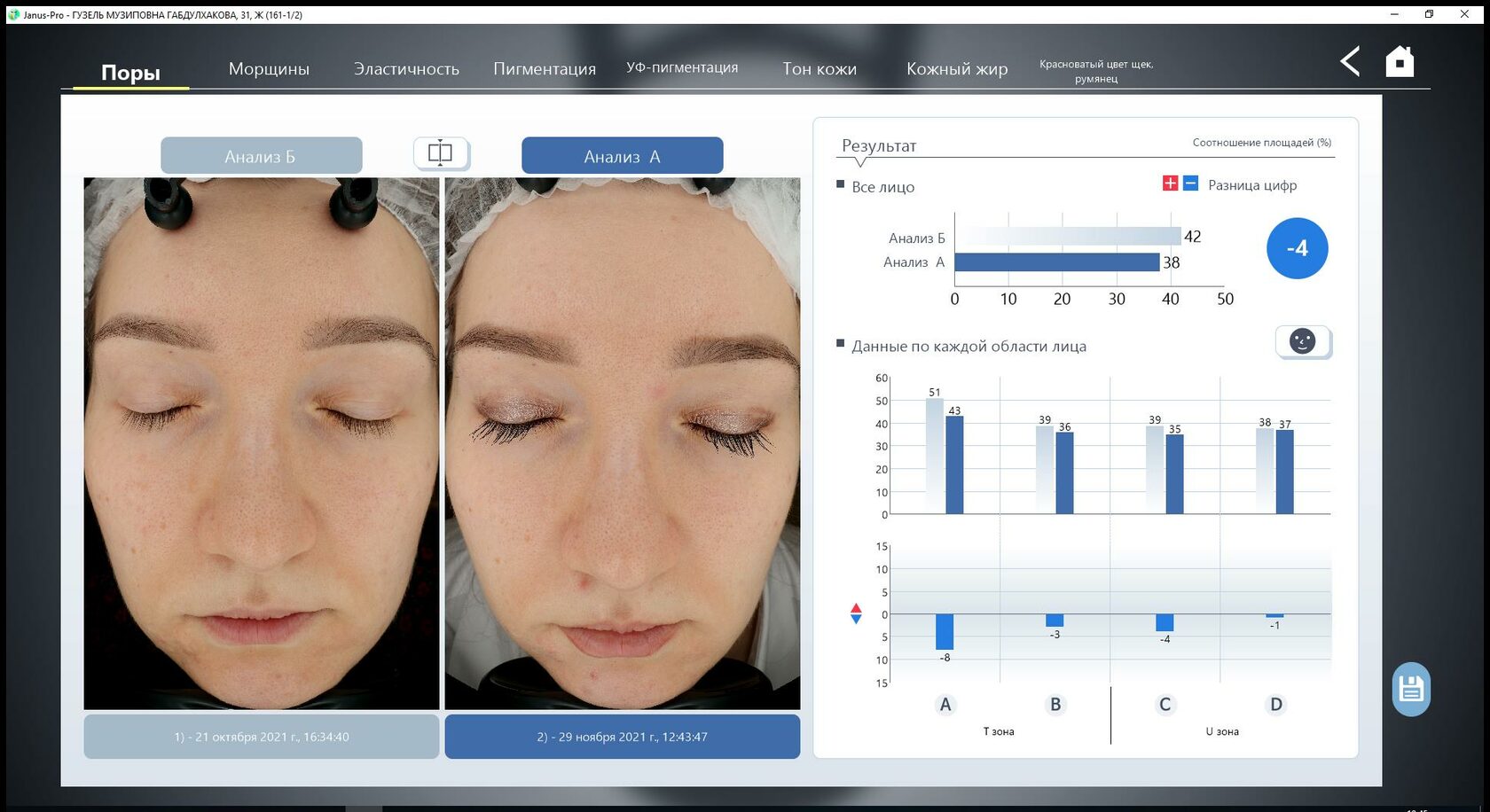Select the 21 октября 2021 capture bar
Image resolution: width=1490 pixels, height=812 pixels.
coord(262,737)
